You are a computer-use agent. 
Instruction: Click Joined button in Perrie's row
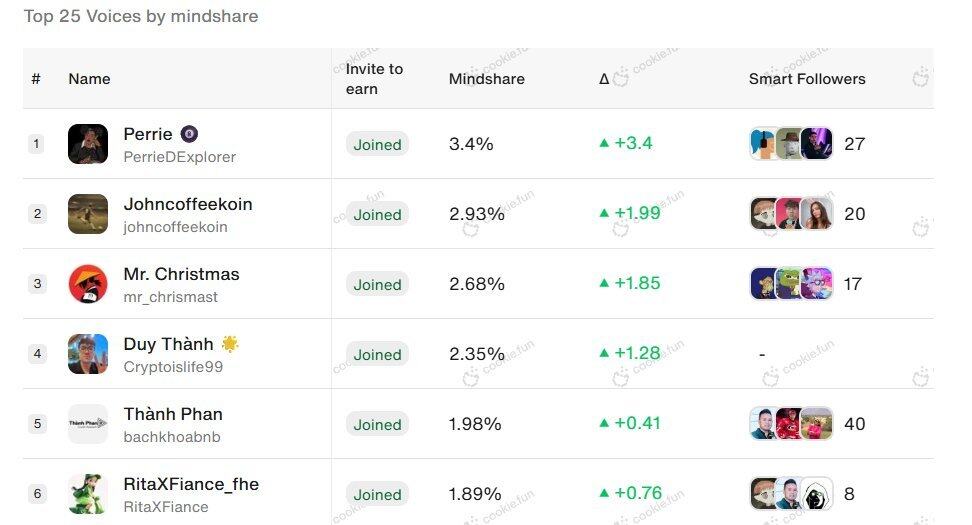[377, 144]
